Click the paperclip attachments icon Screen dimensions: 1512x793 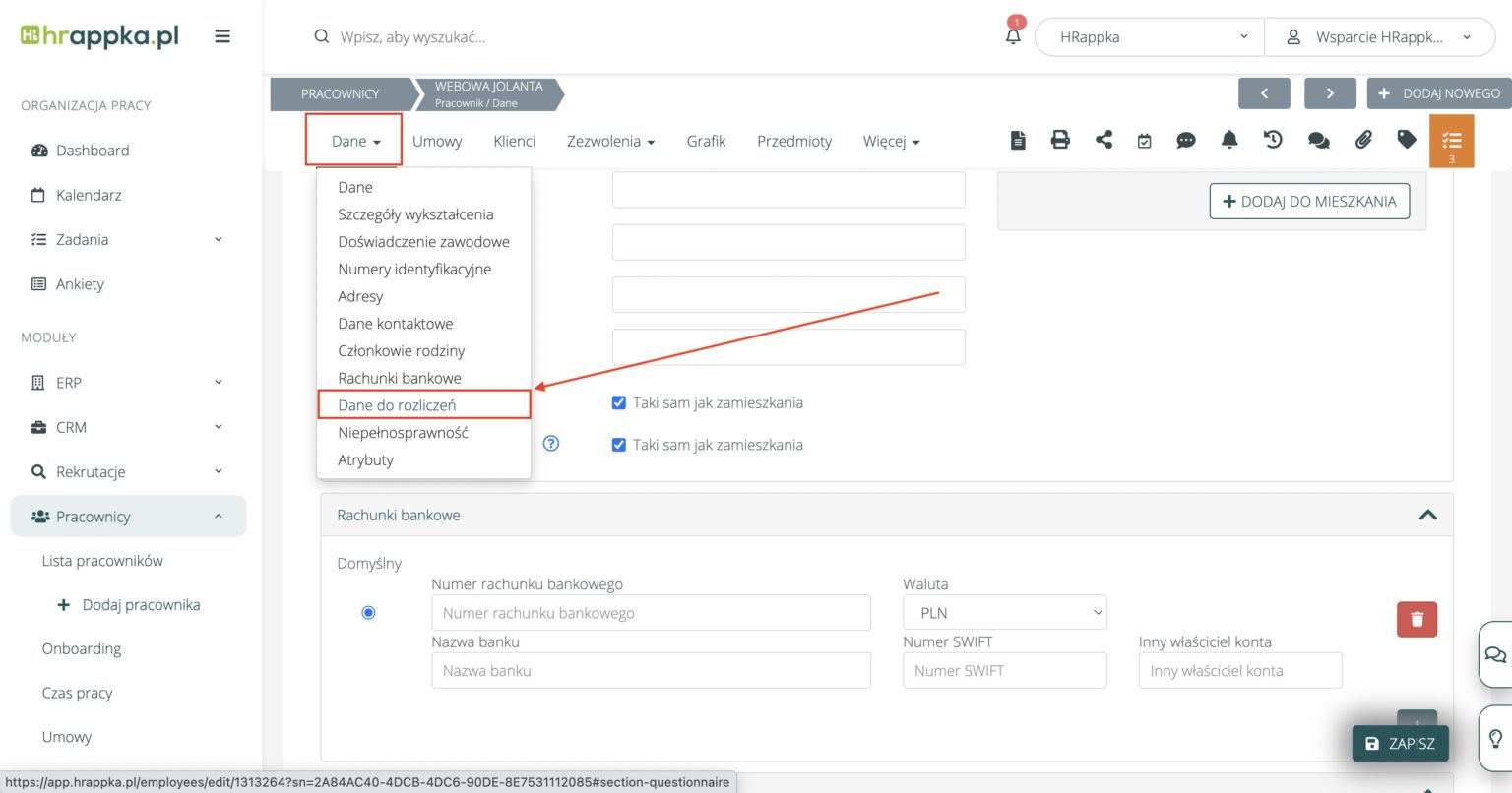1363,140
